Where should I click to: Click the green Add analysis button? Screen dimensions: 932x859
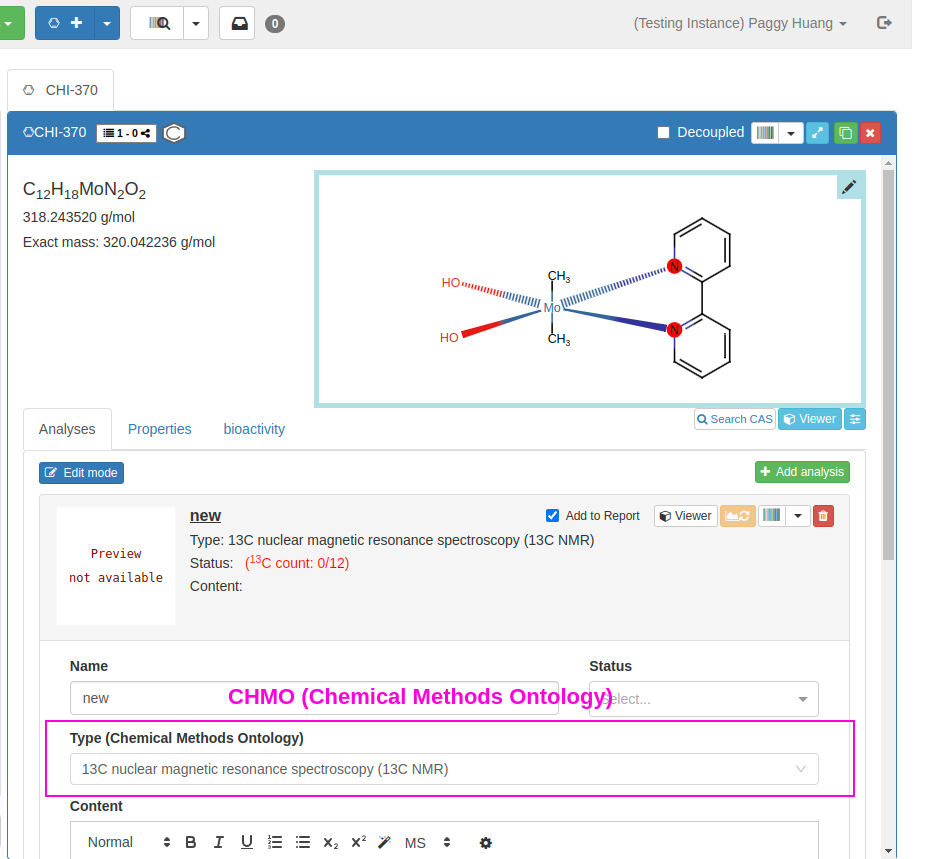[802, 472]
